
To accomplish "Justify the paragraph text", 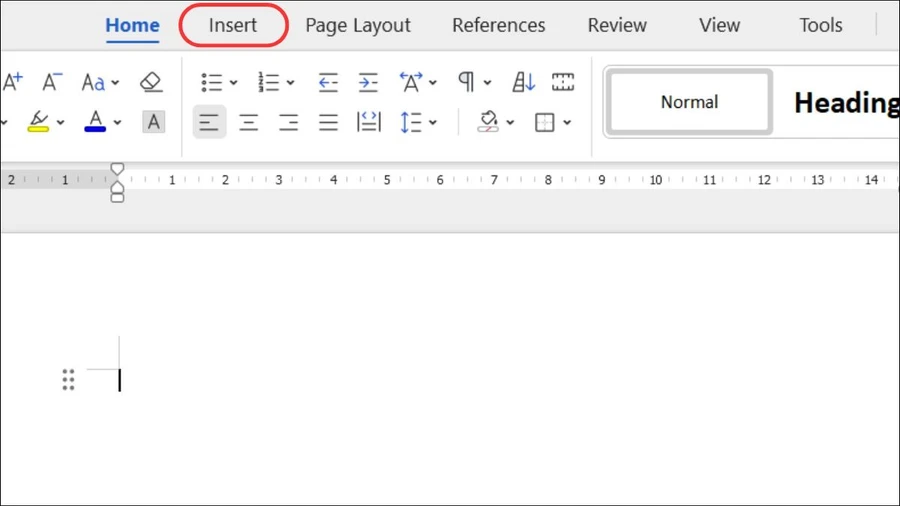I will pyautogui.click(x=328, y=122).
